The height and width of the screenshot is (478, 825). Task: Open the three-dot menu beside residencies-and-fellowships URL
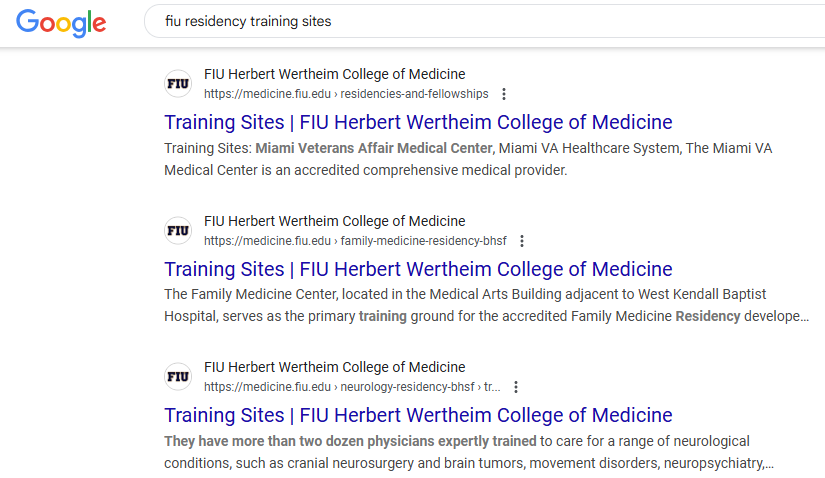click(504, 94)
